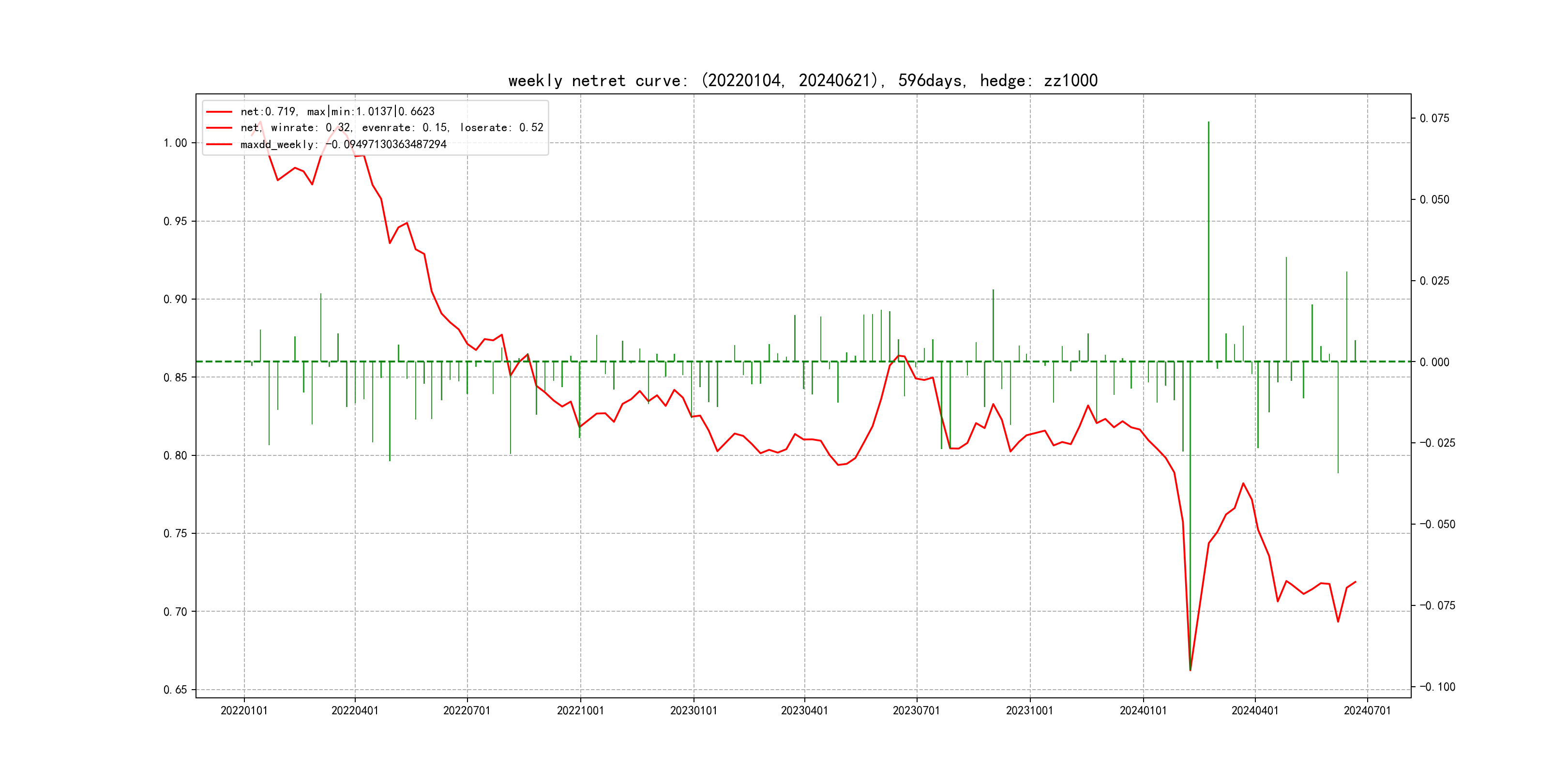Click the 1.00 left y-axis label
Screen dimensions: 1568x784
point(175,143)
